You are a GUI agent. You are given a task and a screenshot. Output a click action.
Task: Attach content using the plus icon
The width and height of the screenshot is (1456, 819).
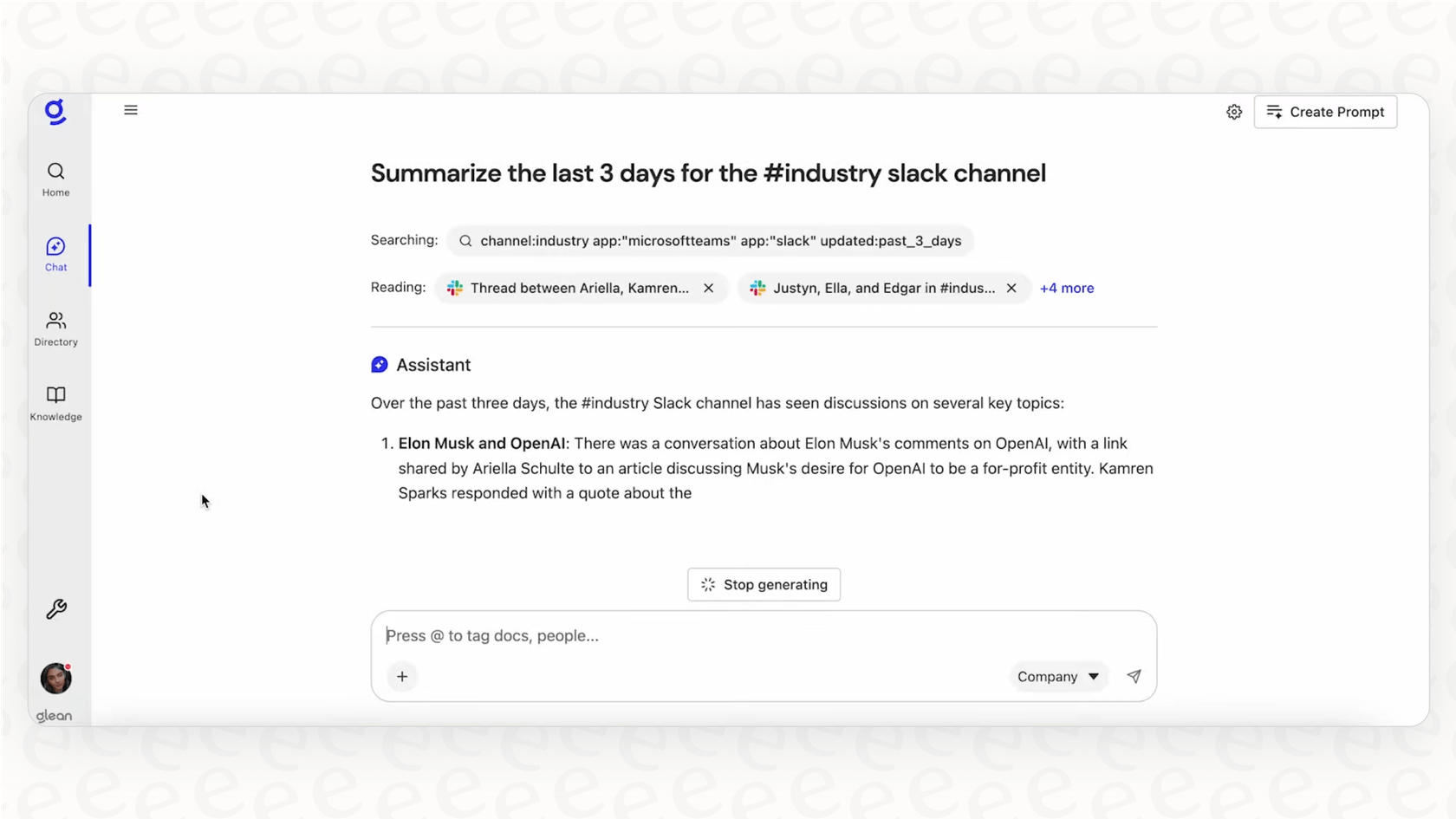coord(401,676)
